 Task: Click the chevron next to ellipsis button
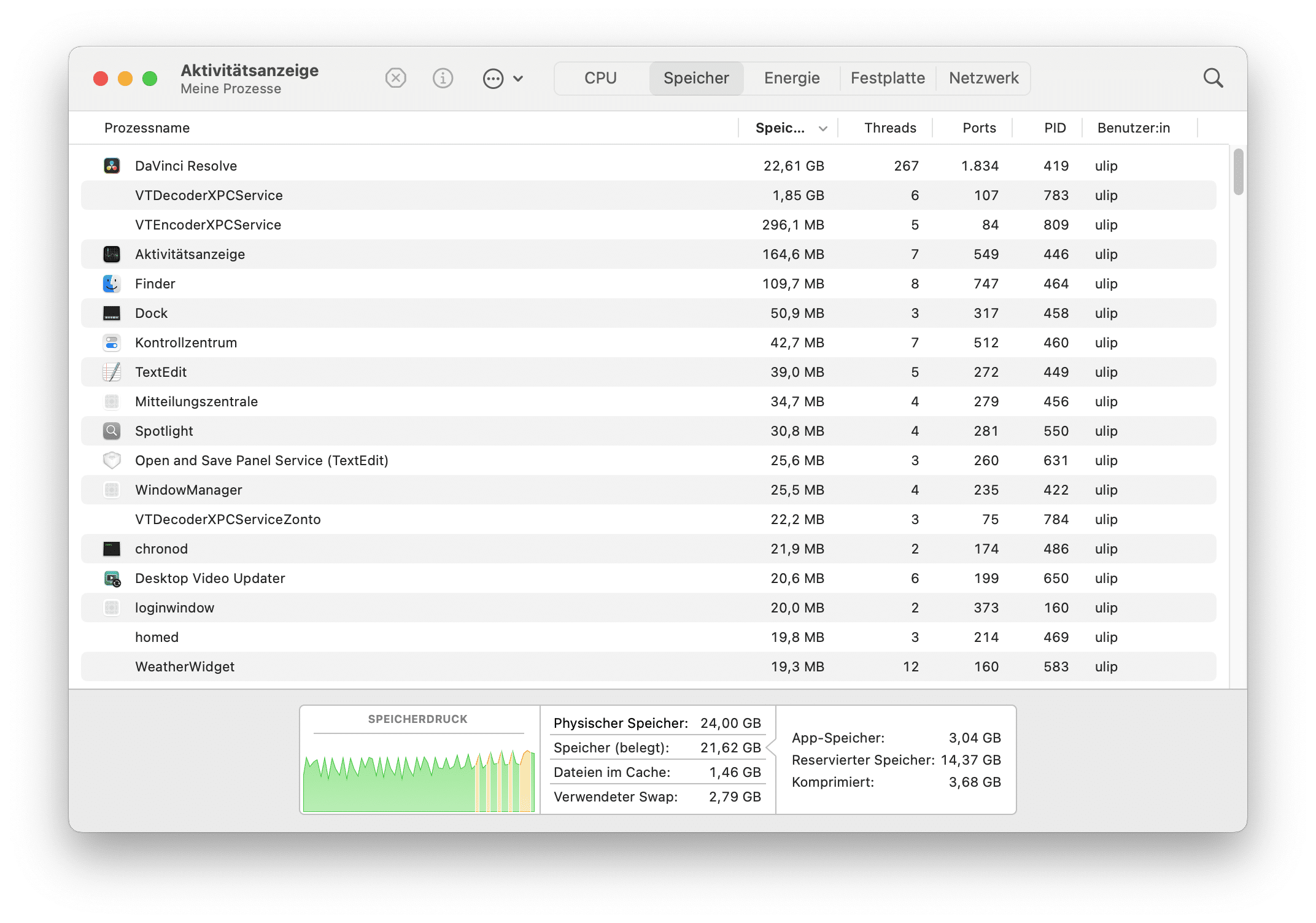pyautogui.click(x=518, y=79)
